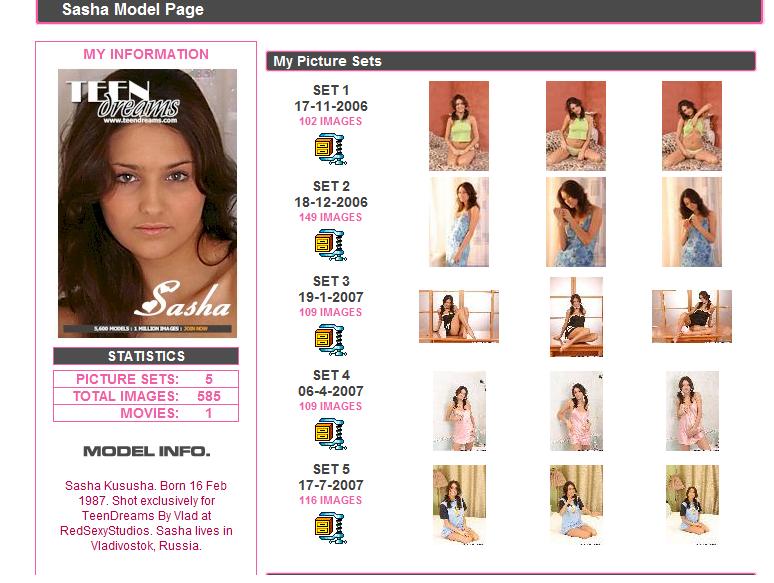The height and width of the screenshot is (583, 774).
Task: Click the 109 Images link under Set 3
Action: point(330,312)
